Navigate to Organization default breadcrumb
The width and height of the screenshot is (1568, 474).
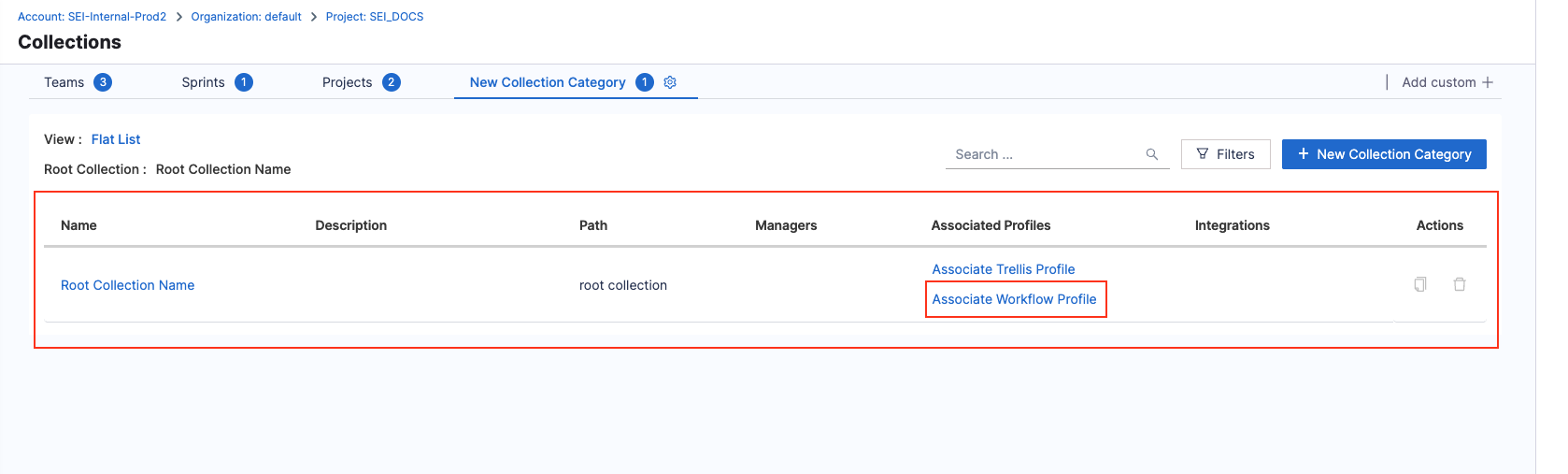click(x=246, y=17)
